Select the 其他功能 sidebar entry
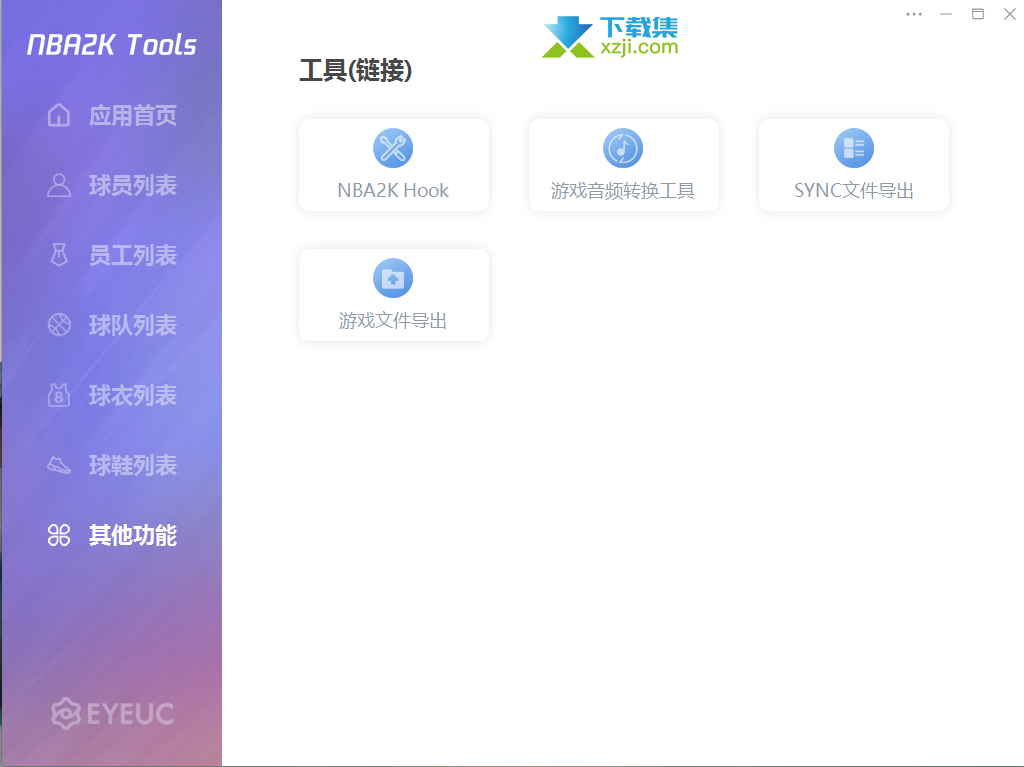The height and width of the screenshot is (767, 1024). [133, 535]
